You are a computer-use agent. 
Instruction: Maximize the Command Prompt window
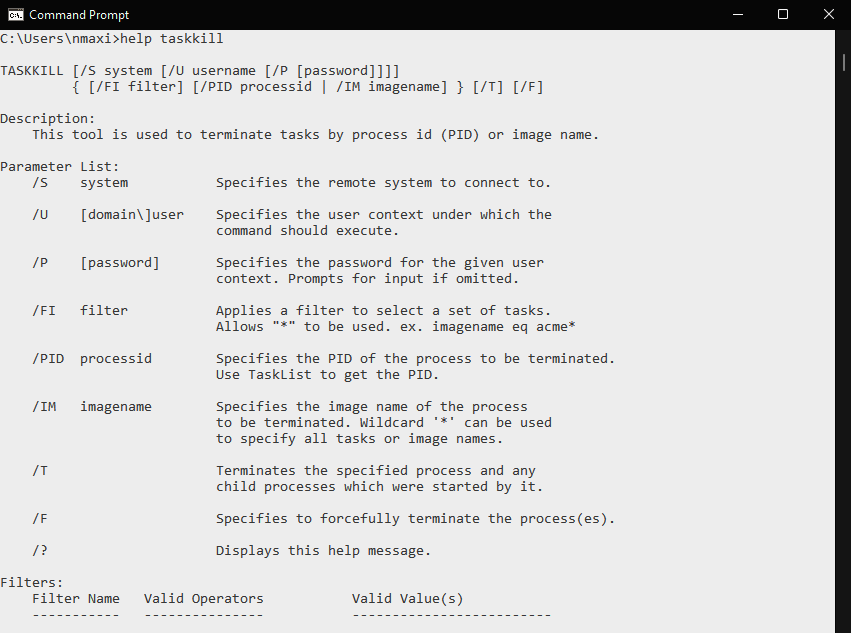pyautogui.click(x=783, y=15)
